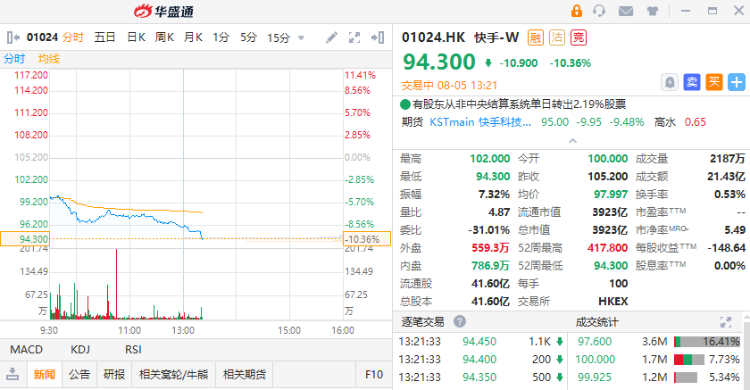Switch to 15分 chart tab

(x=278, y=38)
